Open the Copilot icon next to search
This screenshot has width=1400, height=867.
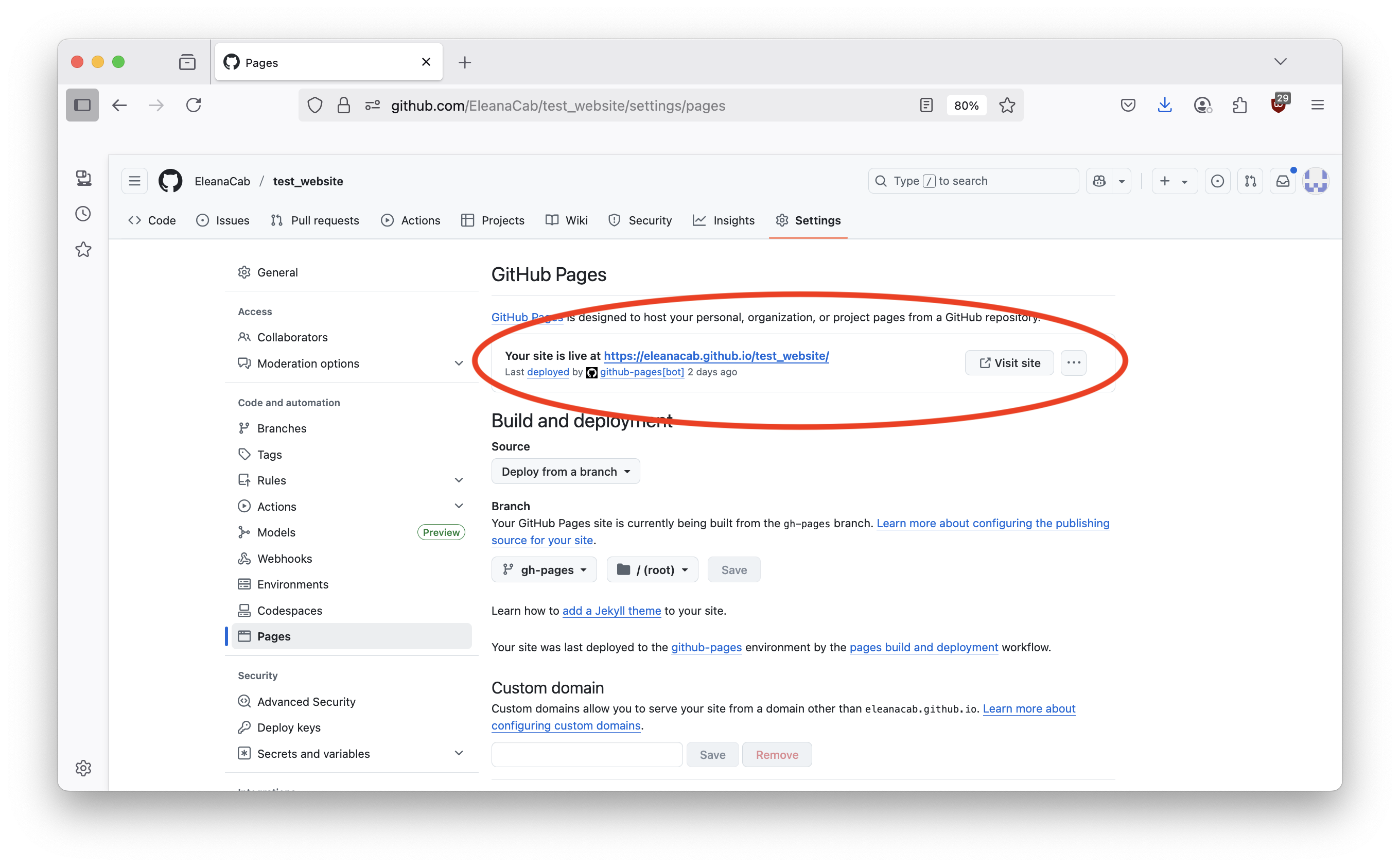(x=1098, y=181)
